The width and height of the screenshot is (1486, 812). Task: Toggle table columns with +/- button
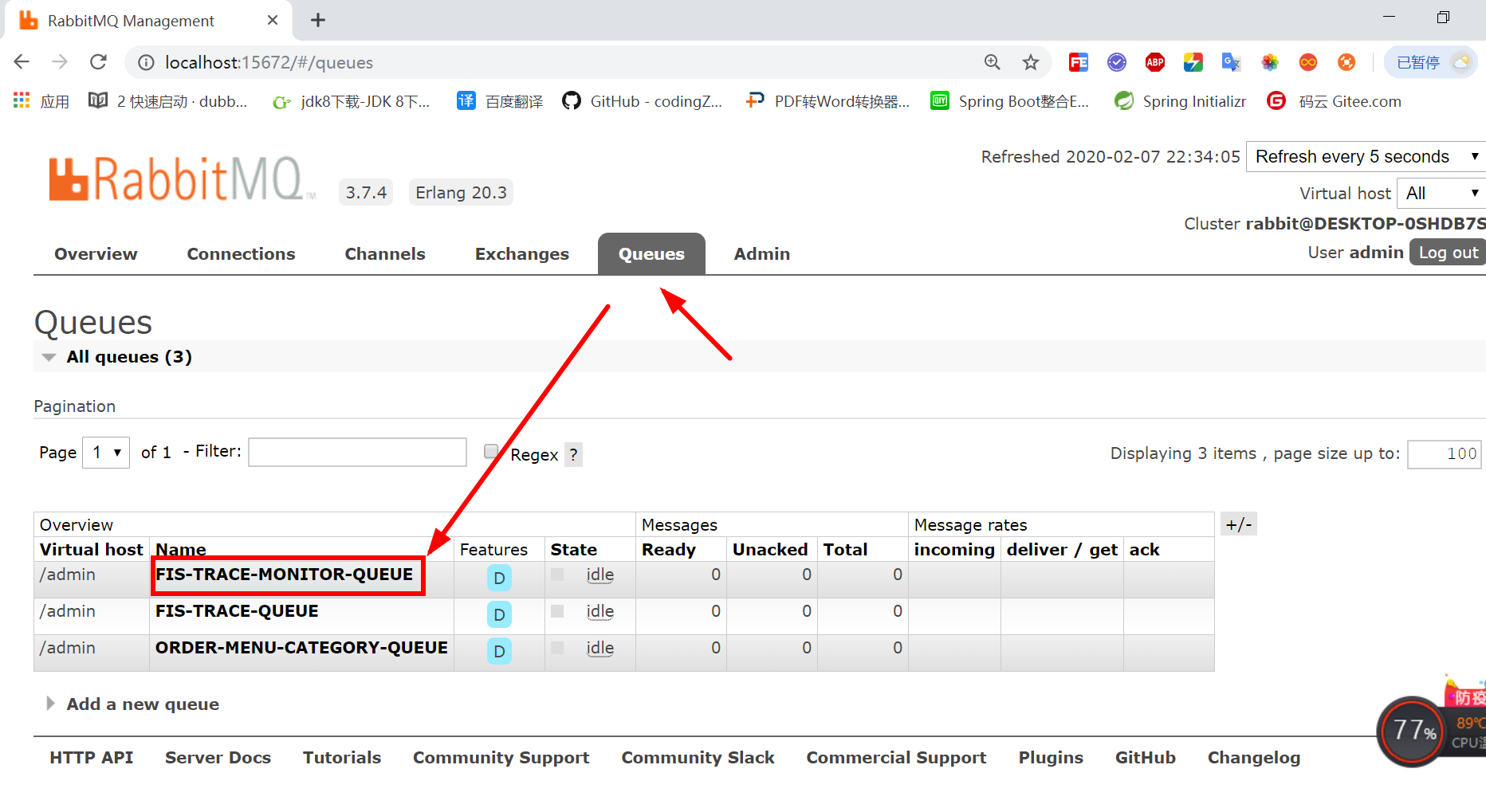tap(1239, 524)
